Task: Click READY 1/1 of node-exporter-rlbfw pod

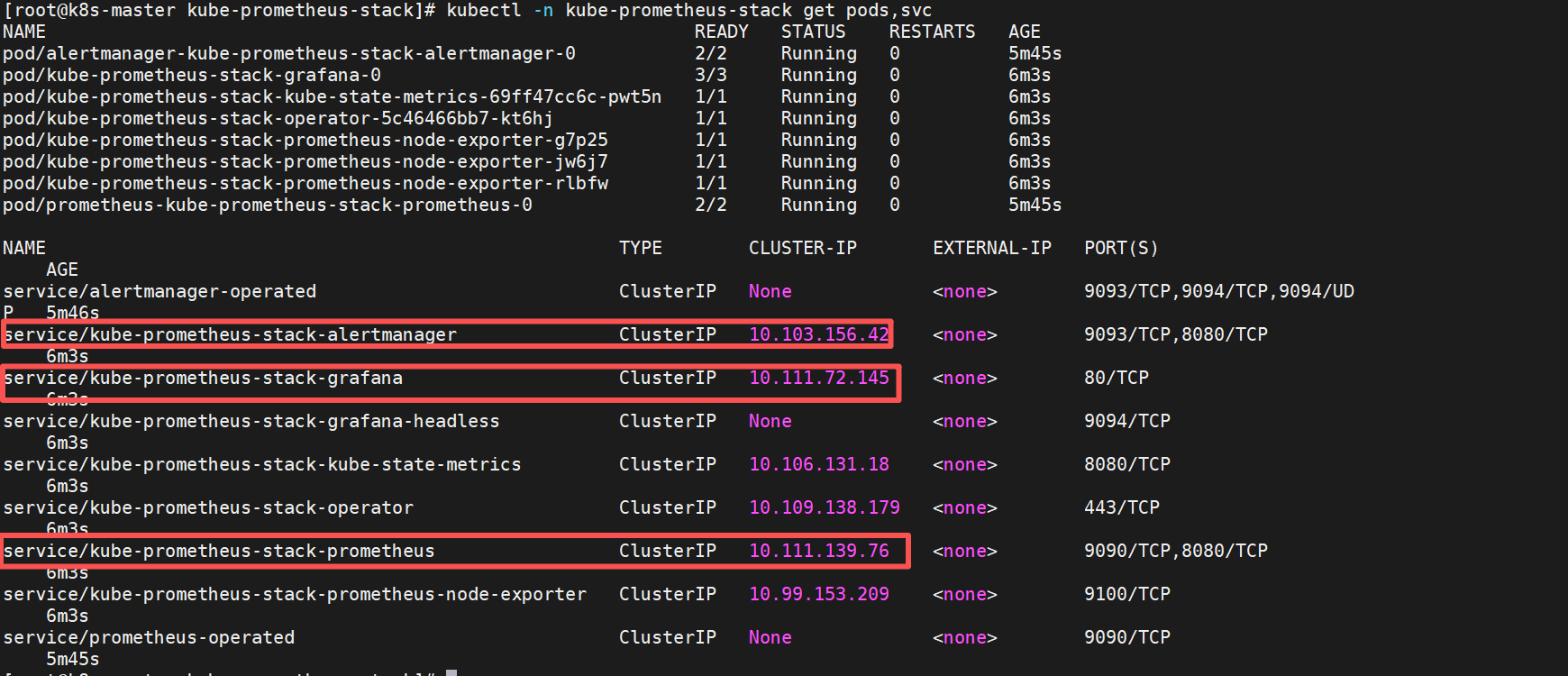Action: coord(711,183)
